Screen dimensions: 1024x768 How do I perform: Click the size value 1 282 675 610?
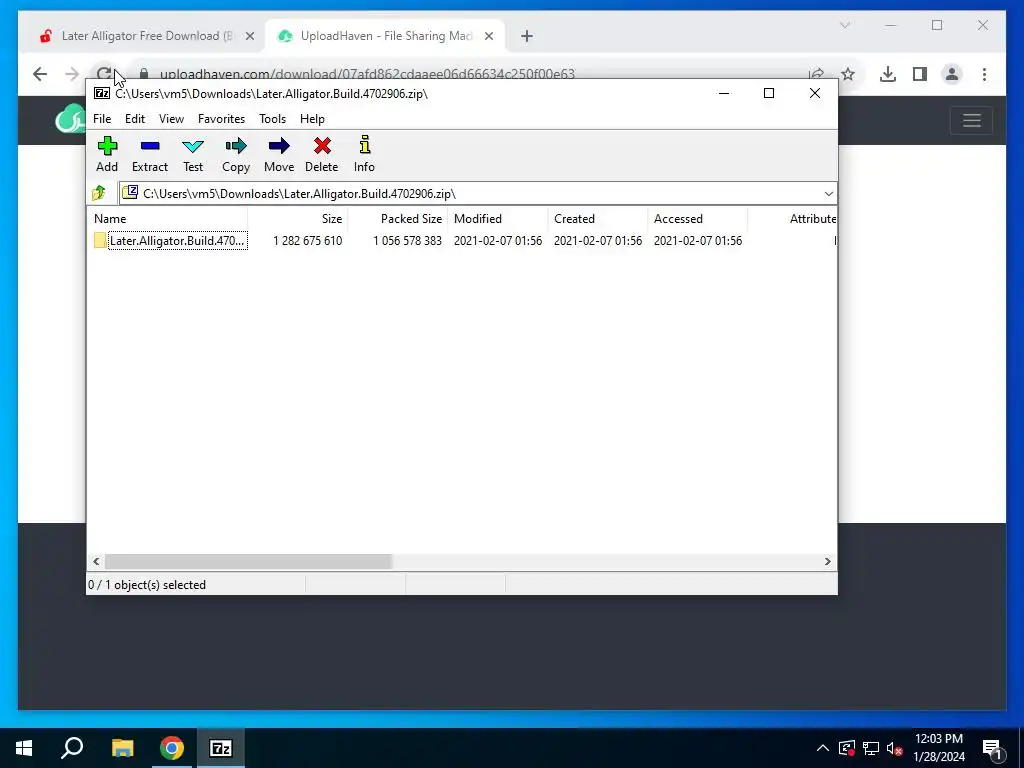click(308, 241)
